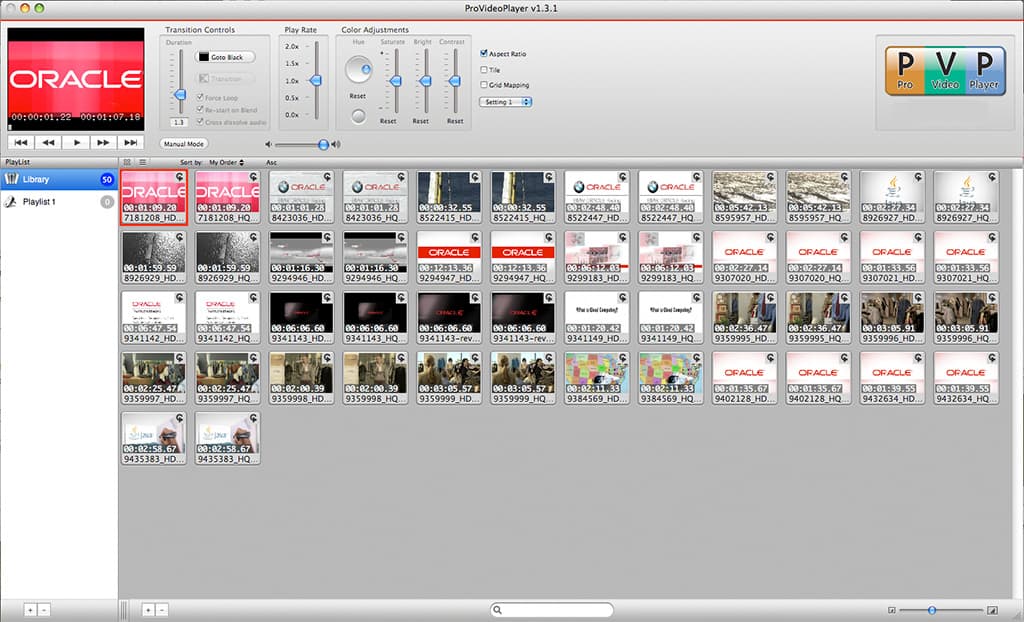Click the Bright slider handle
Screen dimensions: 1024x622
click(425, 81)
